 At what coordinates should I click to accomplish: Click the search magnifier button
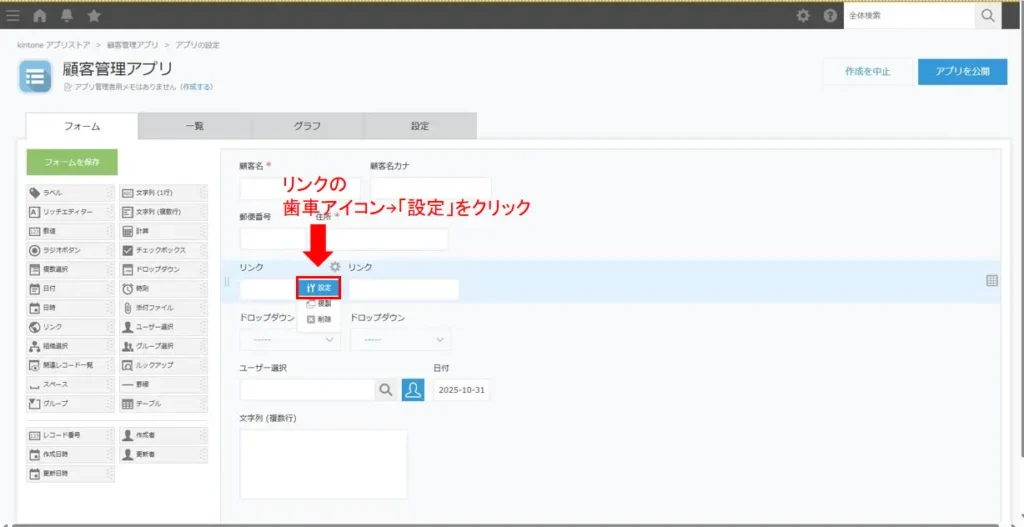click(987, 16)
